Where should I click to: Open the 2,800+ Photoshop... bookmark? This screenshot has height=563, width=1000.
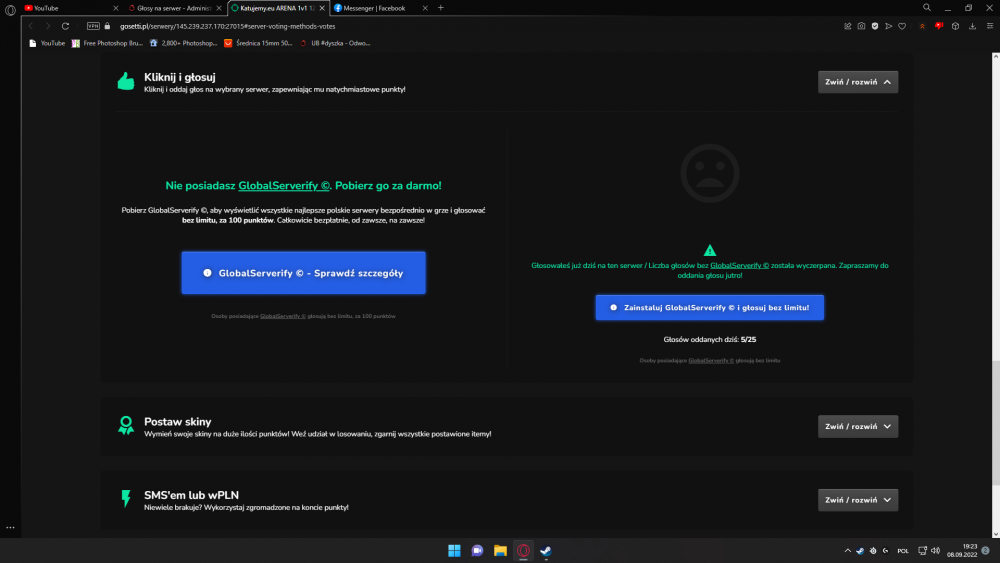click(184, 43)
